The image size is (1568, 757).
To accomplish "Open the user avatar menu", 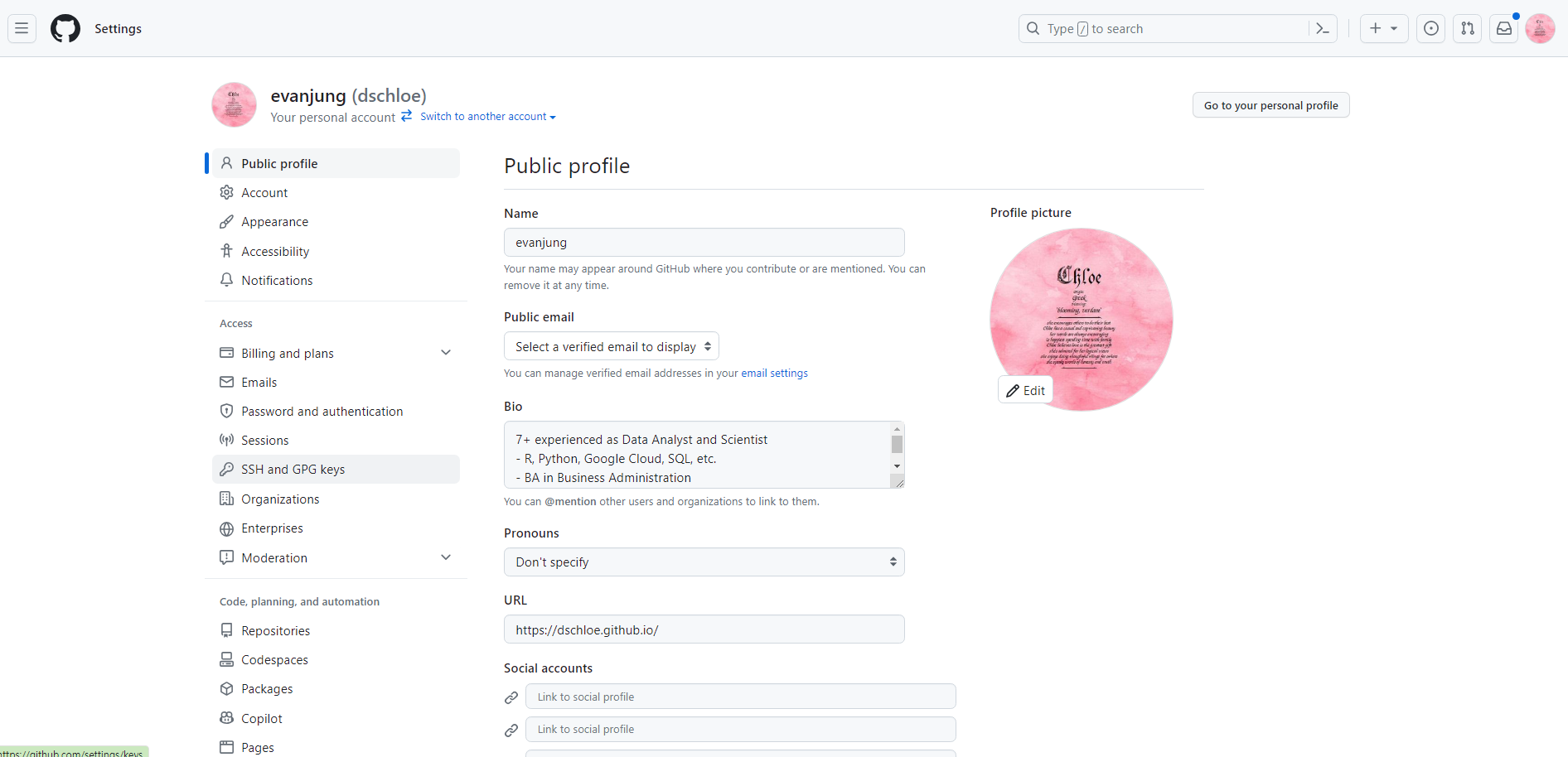I will click(x=1540, y=28).
